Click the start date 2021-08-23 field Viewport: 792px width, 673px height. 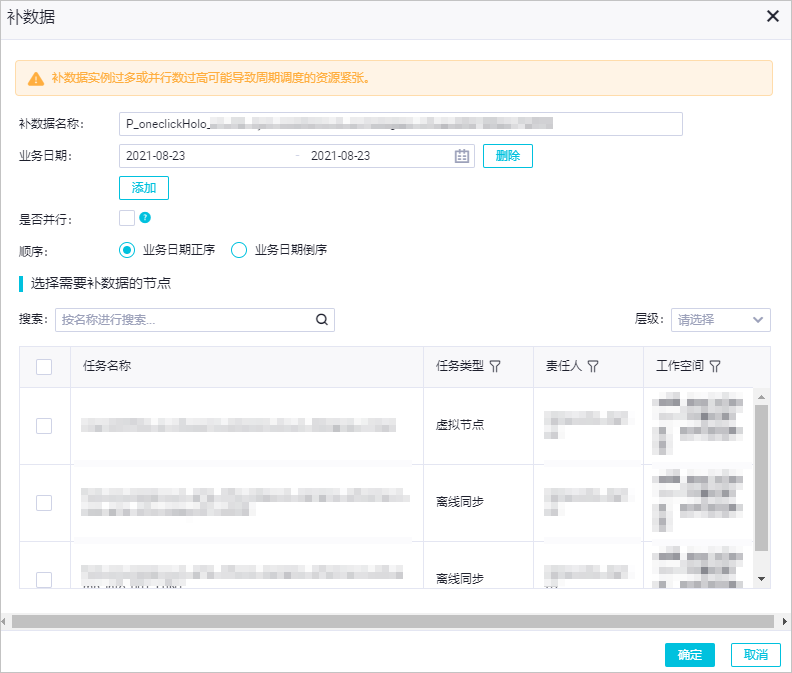tap(156, 156)
